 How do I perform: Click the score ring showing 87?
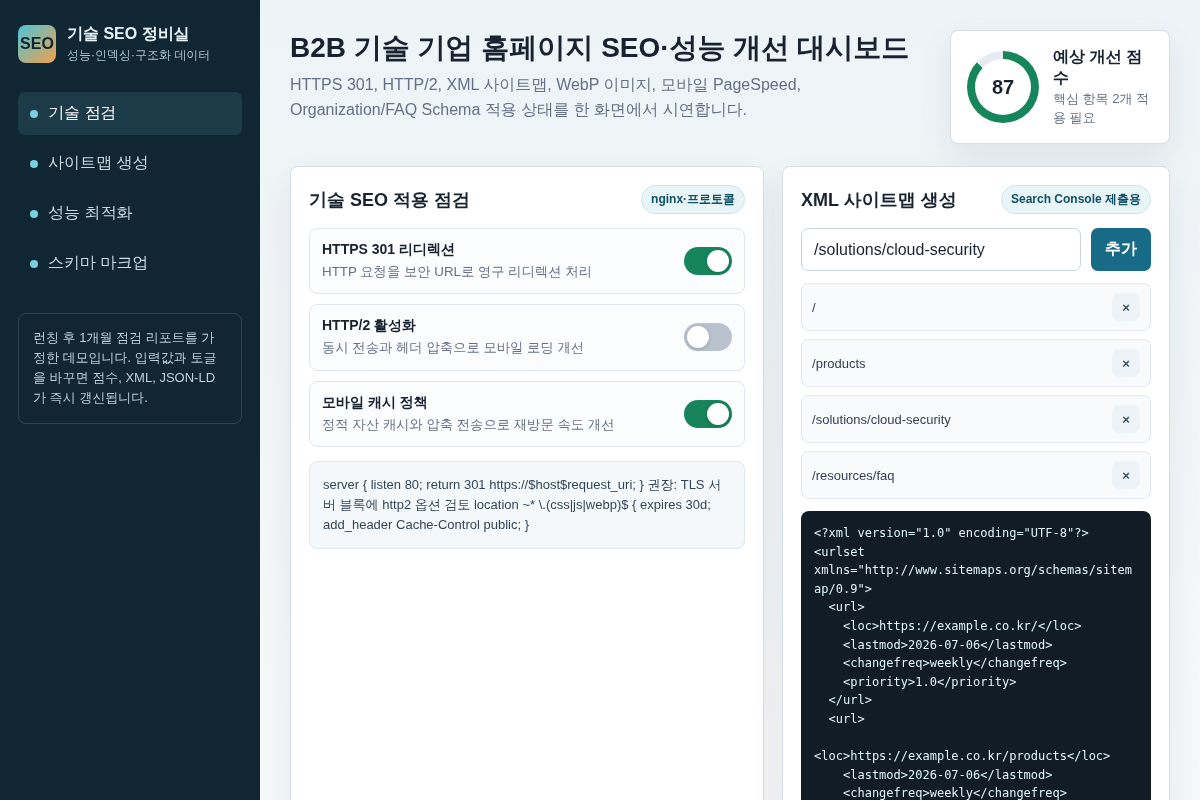pyautogui.click(x=1003, y=87)
